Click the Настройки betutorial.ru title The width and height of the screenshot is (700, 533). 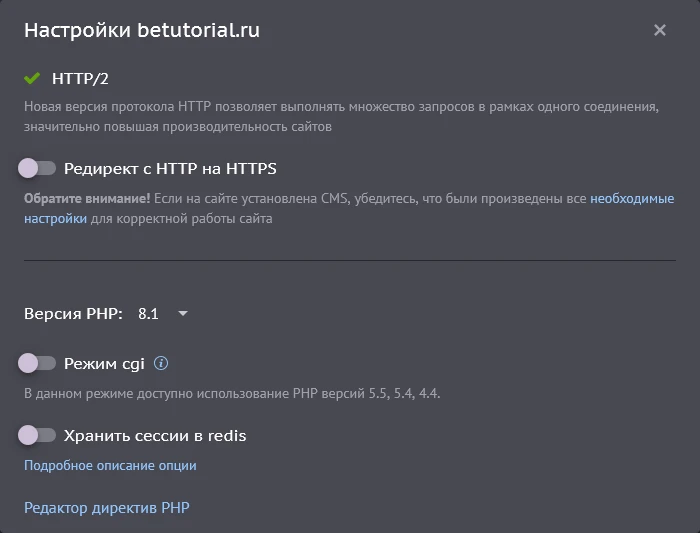coord(142,30)
